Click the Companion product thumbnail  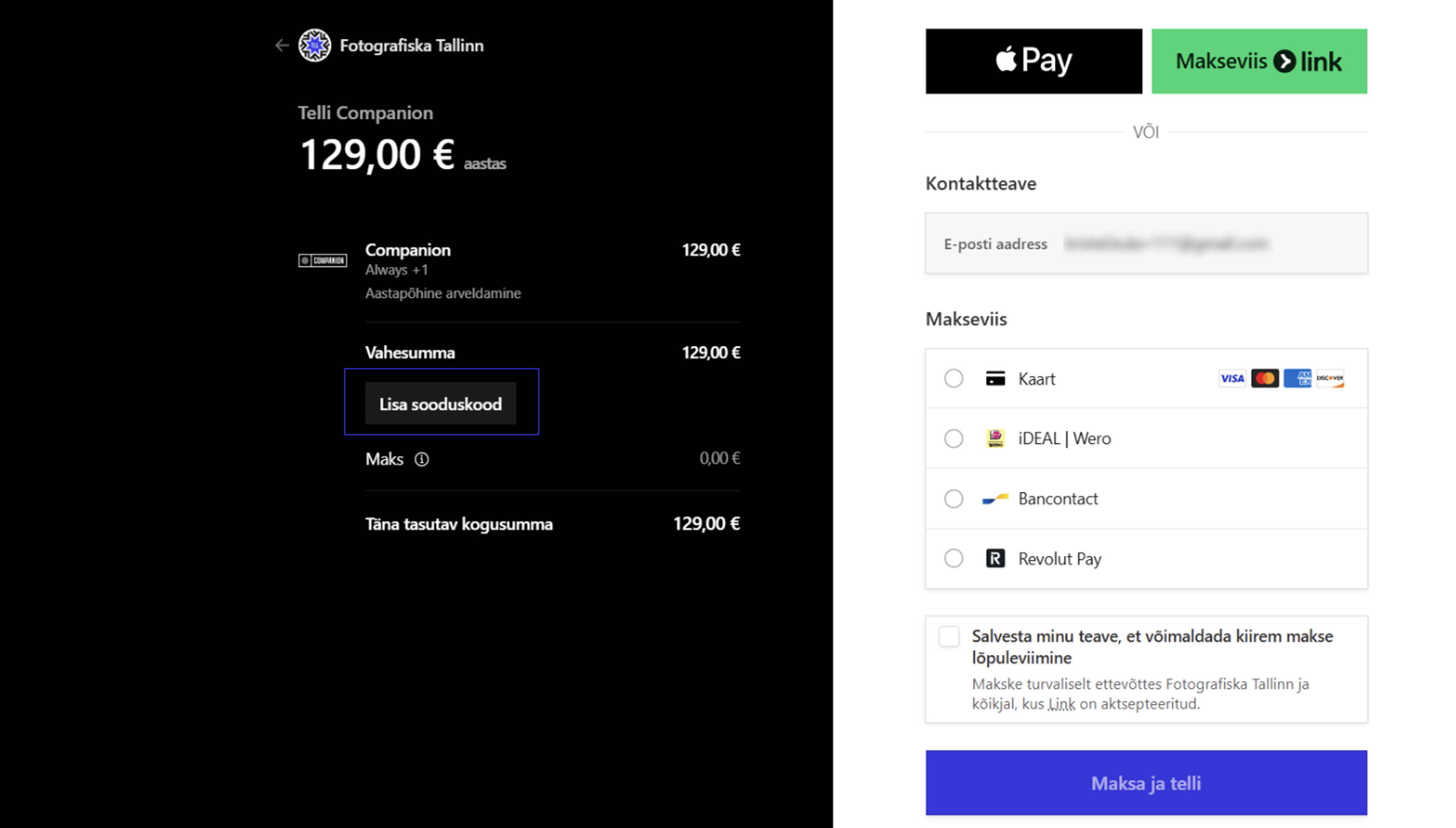click(x=322, y=260)
